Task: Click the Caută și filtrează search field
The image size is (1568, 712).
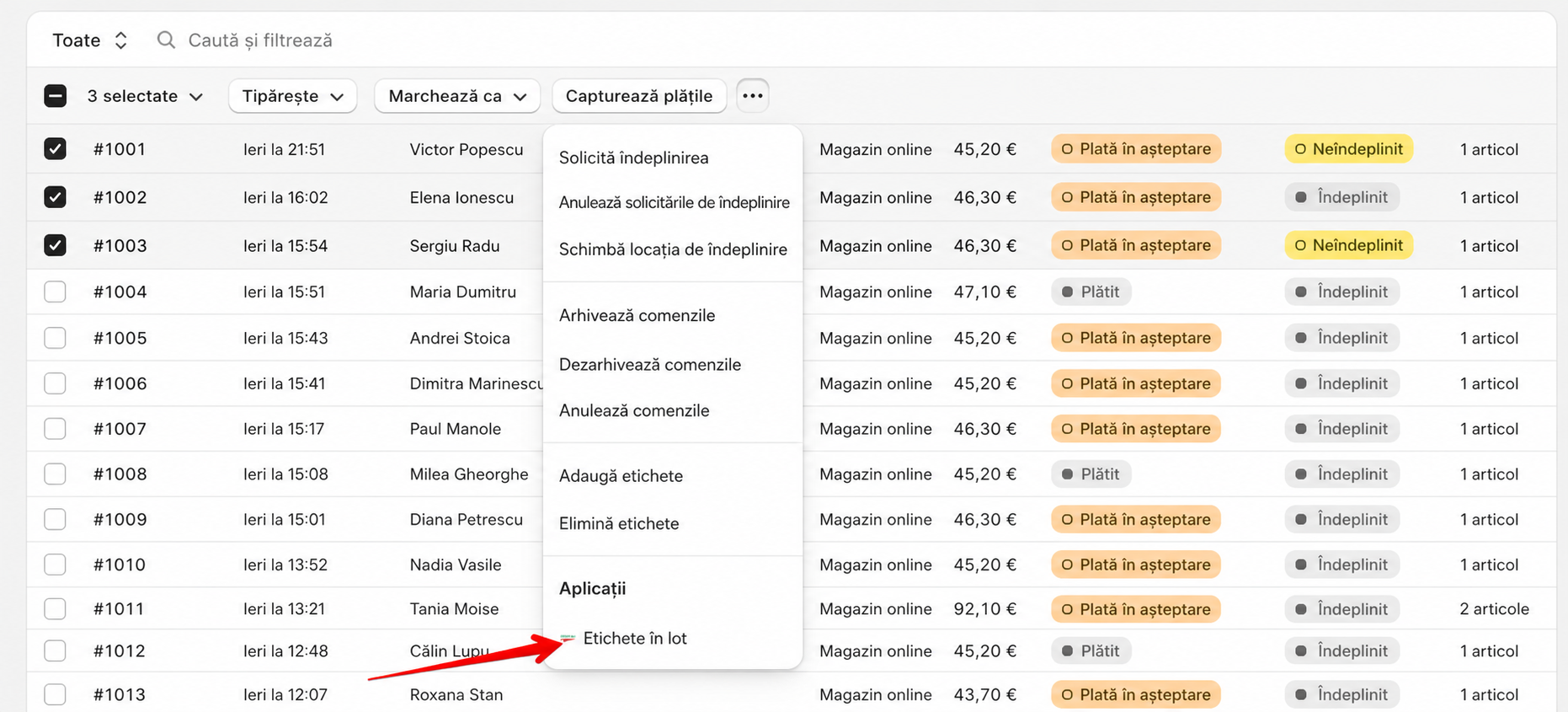Action: coord(260,40)
